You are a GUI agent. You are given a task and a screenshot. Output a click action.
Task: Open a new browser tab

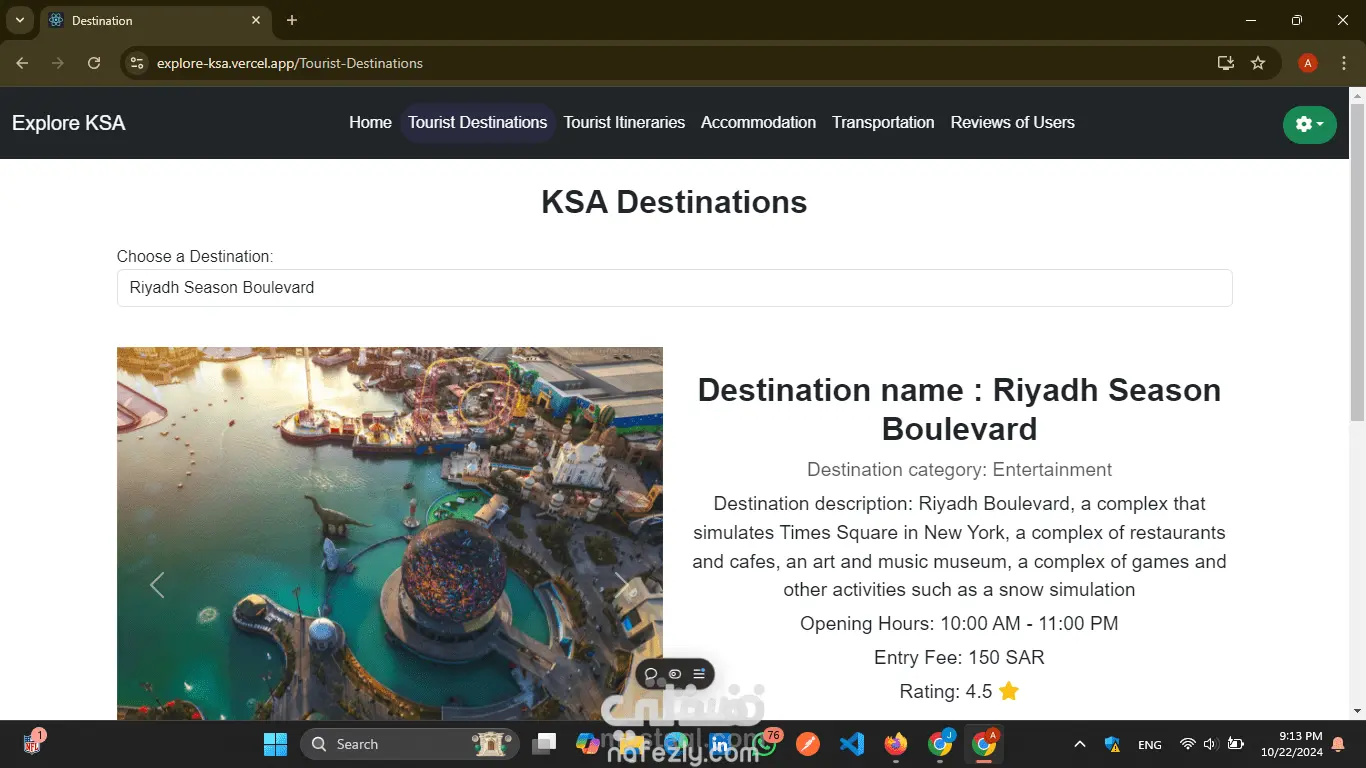292,20
